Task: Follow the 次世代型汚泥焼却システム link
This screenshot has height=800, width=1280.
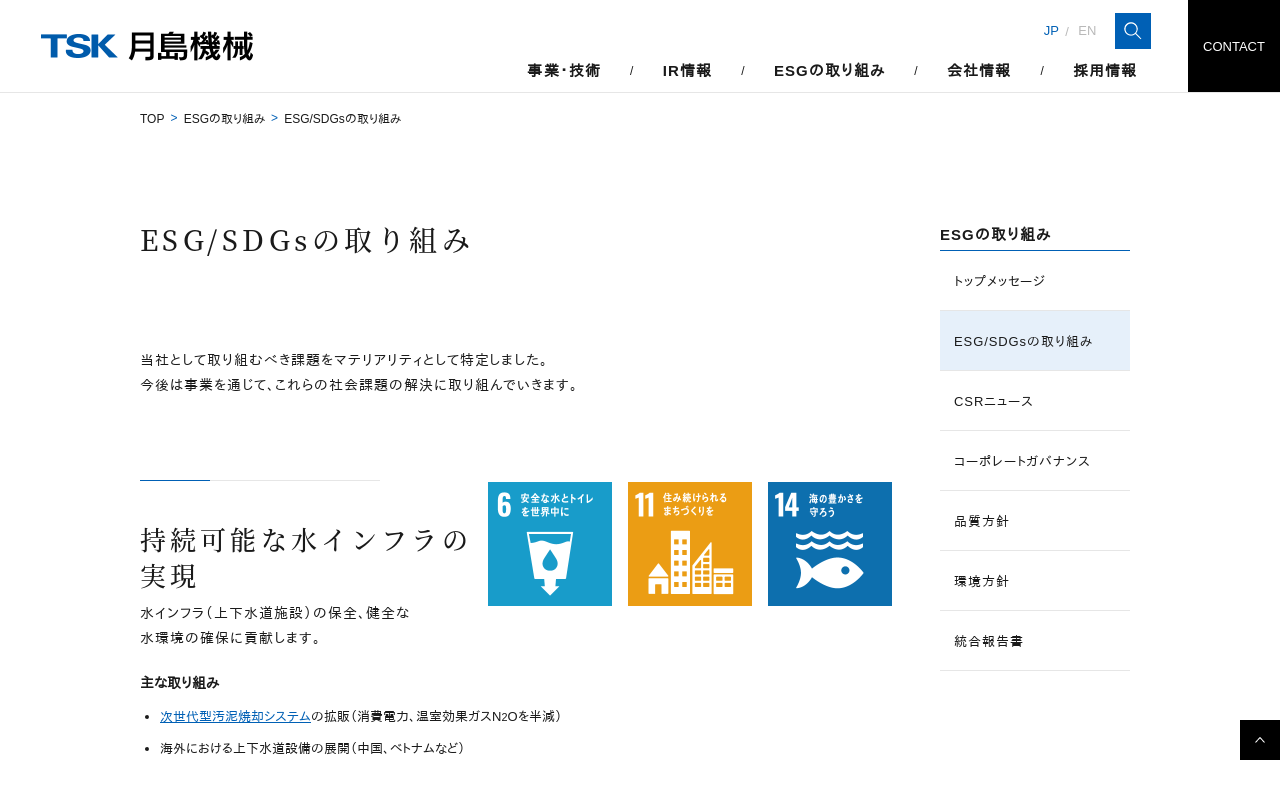Action: 235,717
